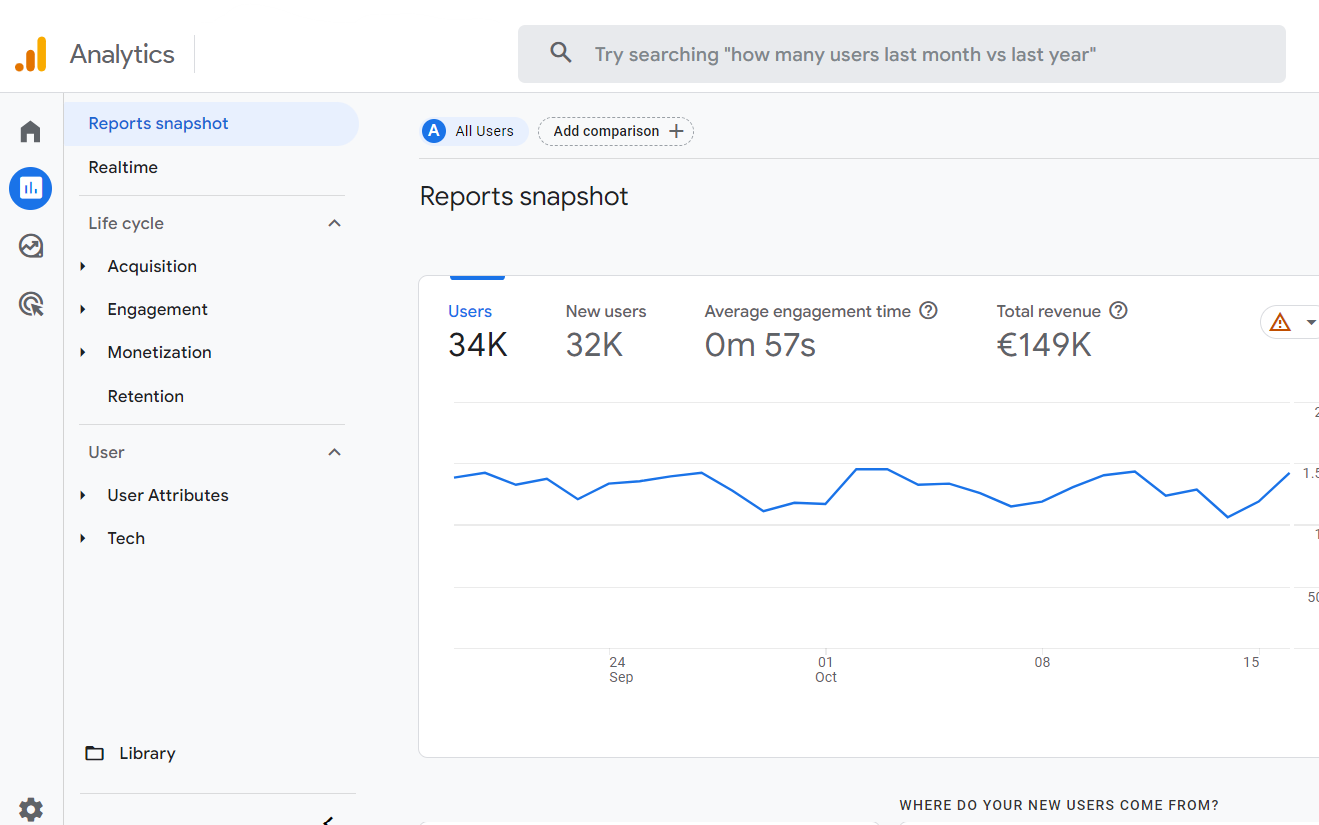Open the Retention report
This screenshot has height=825, width=1319.
146,396
